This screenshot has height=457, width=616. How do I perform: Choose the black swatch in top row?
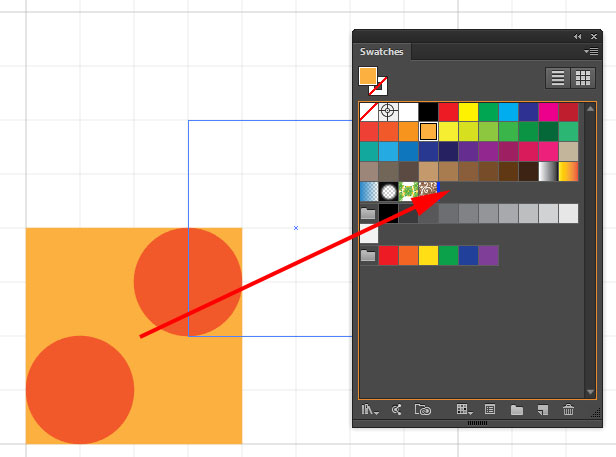click(428, 111)
